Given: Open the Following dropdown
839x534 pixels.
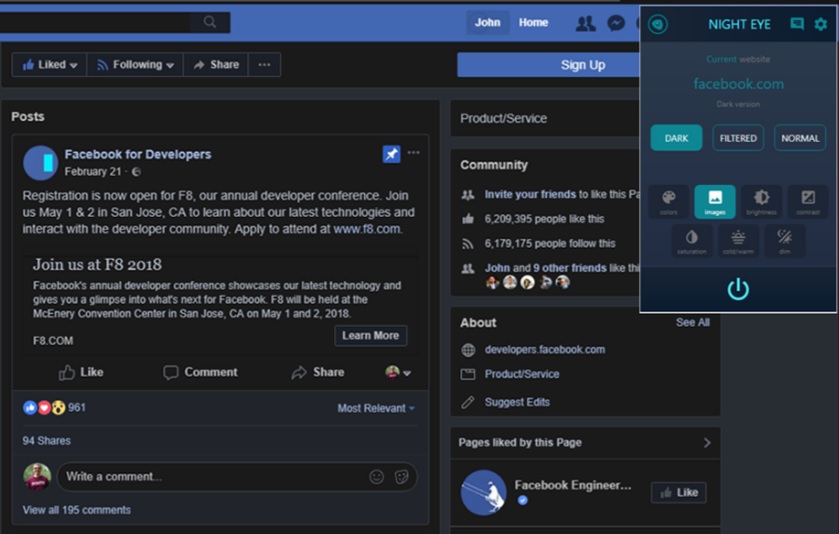Looking at the screenshot, I should (135, 65).
